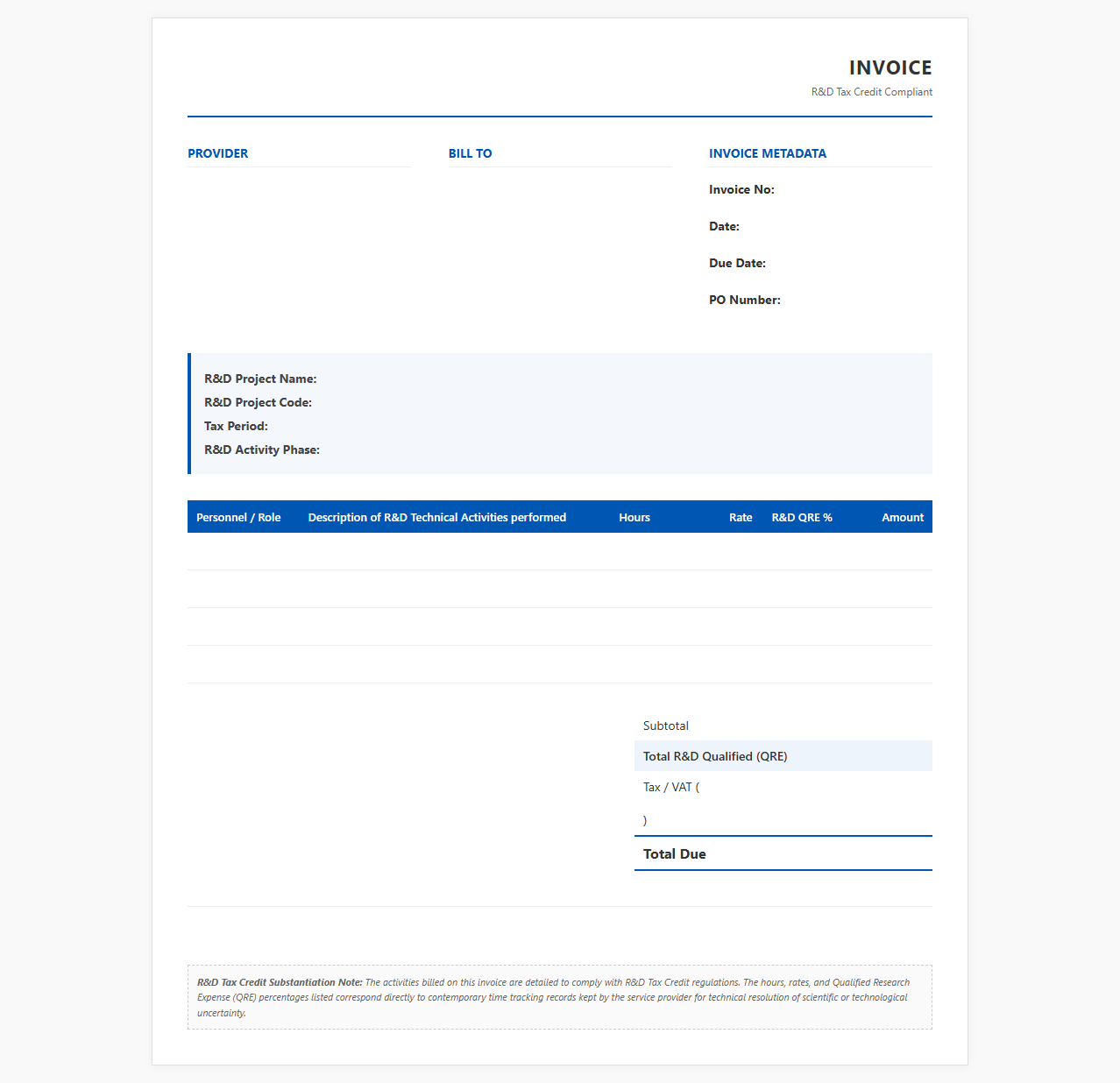The image size is (1120, 1083).
Task: Click the 'Personnel / Role' column header
Action: coord(238,517)
